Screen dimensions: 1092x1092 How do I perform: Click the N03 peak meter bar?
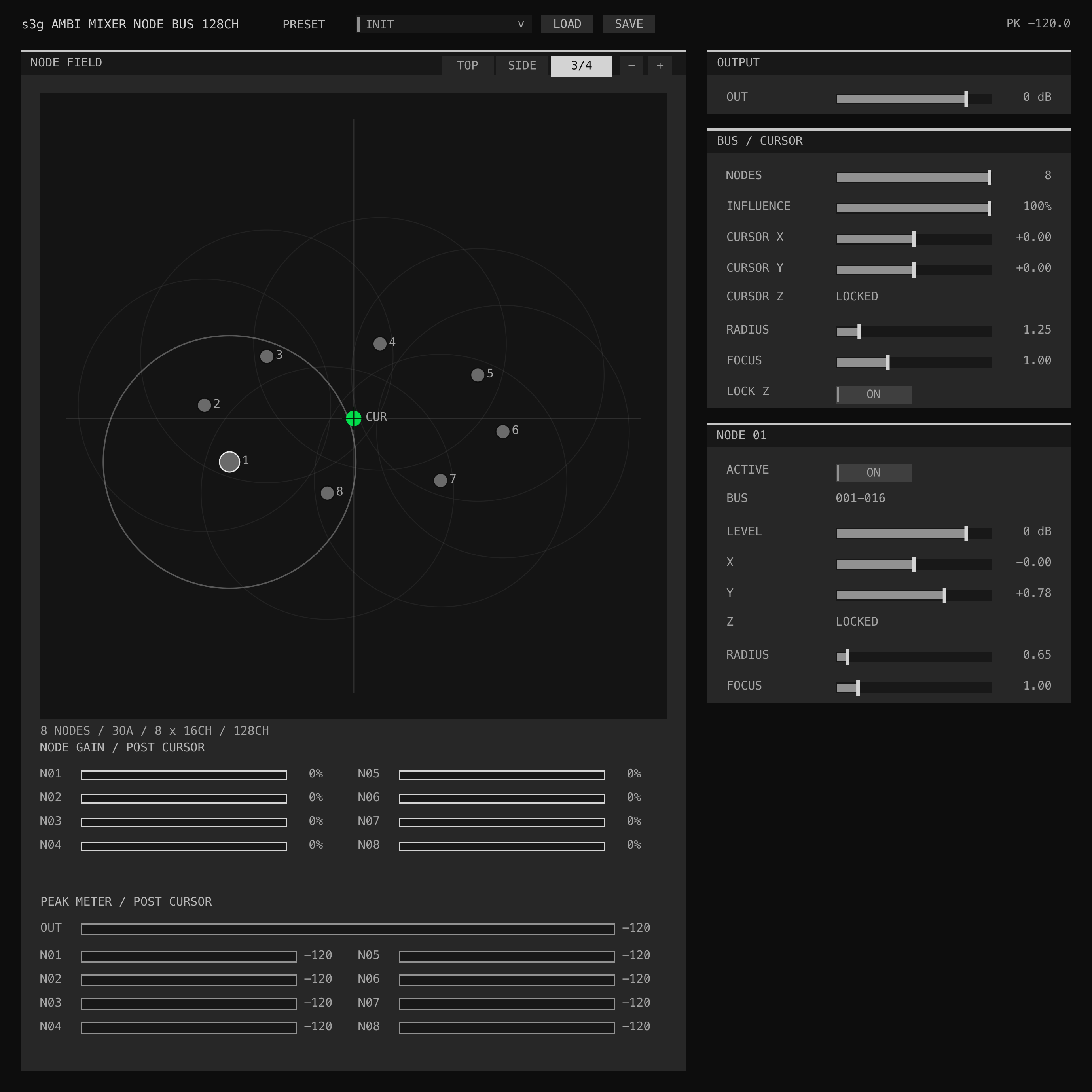click(188, 1004)
